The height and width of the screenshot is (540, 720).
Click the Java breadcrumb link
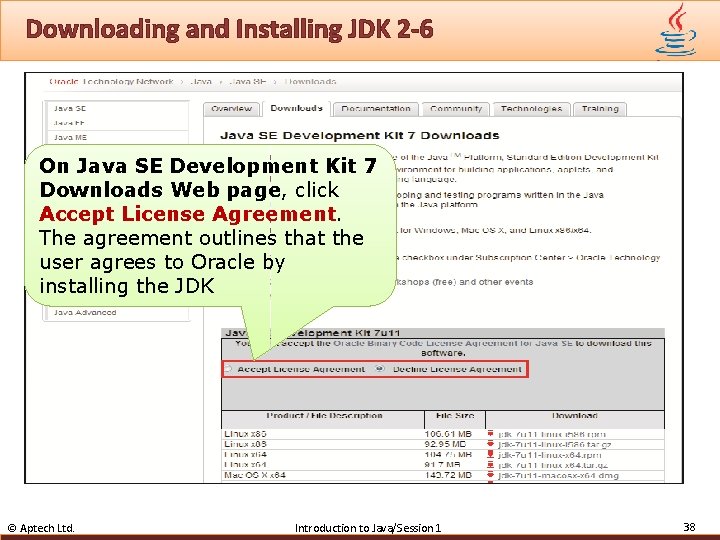[201, 81]
